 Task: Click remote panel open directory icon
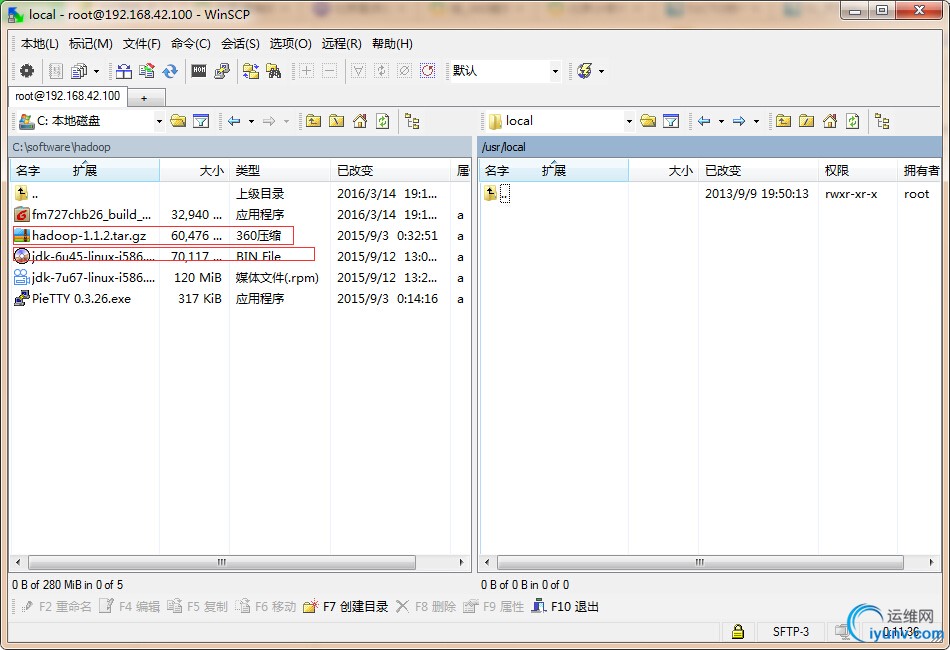coord(648,121)
